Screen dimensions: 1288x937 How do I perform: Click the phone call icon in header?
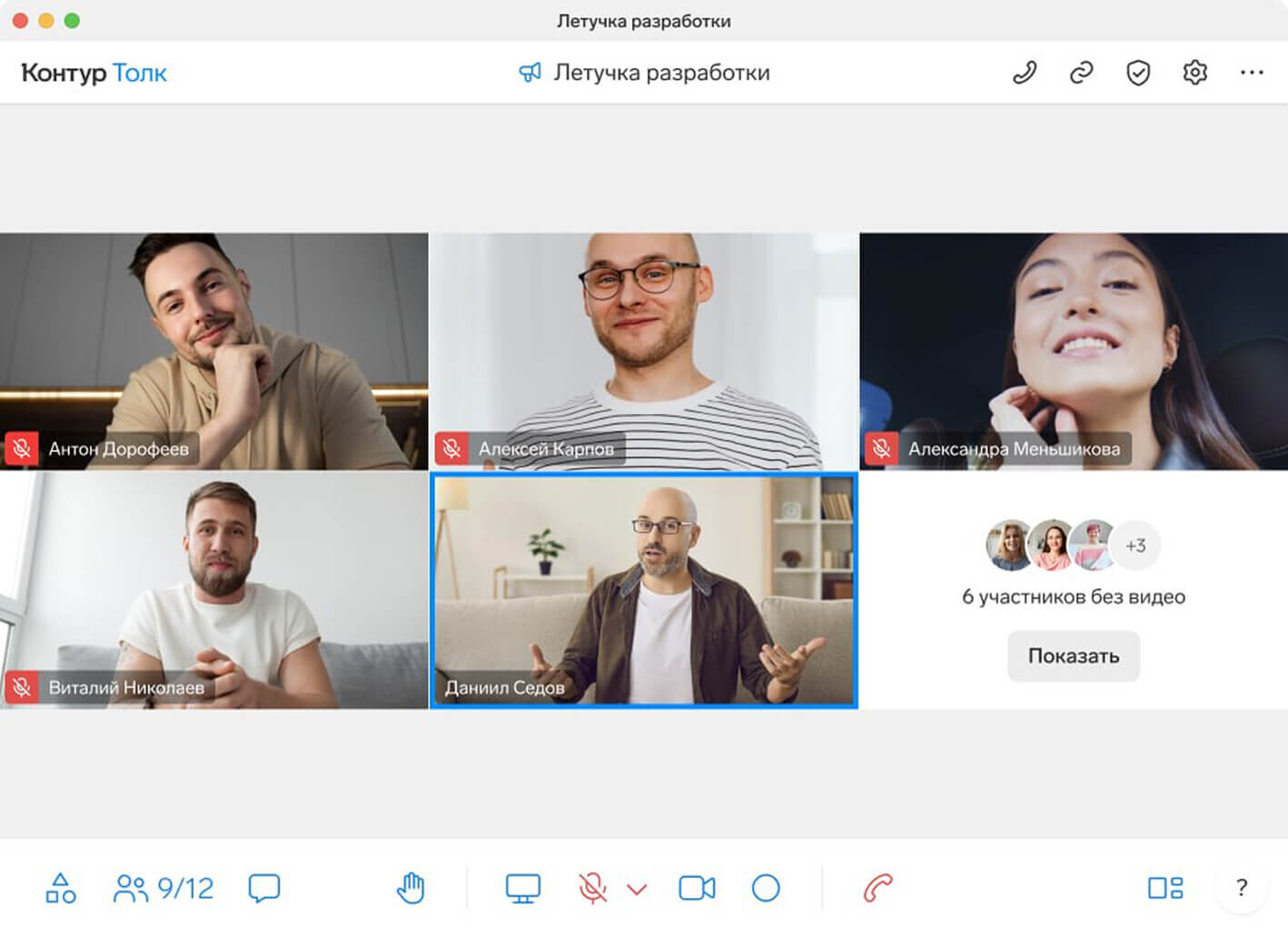pos(1025,73)
